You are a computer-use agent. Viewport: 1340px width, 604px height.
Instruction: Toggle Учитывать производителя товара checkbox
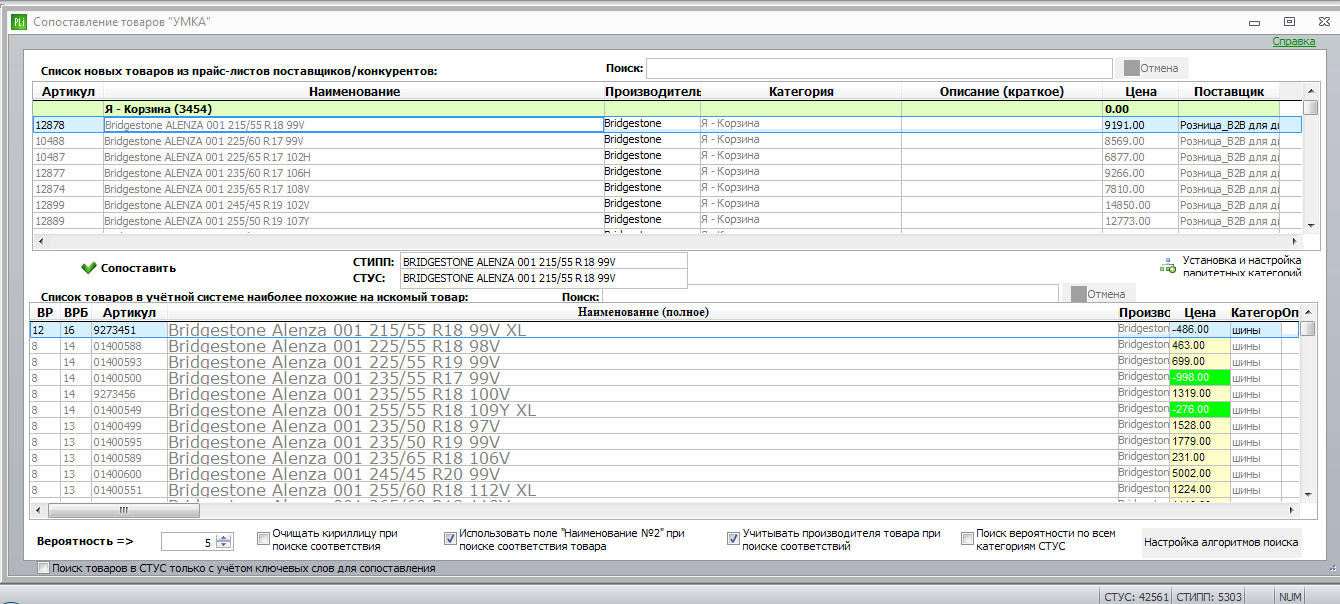point(734,539)
